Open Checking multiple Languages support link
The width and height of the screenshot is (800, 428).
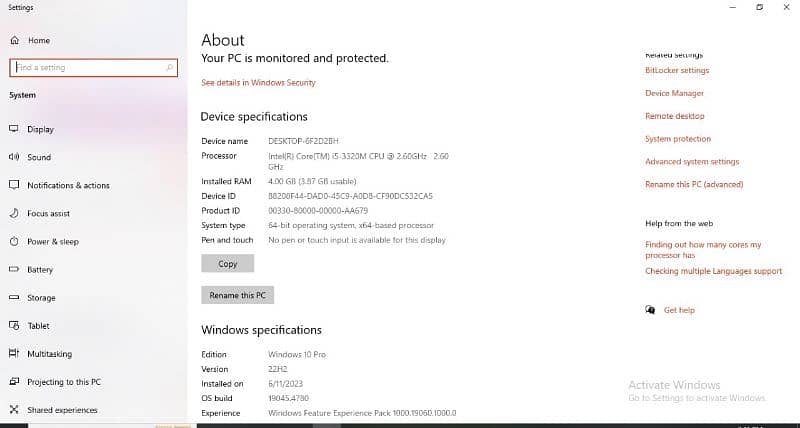click(x=713, y=271)
